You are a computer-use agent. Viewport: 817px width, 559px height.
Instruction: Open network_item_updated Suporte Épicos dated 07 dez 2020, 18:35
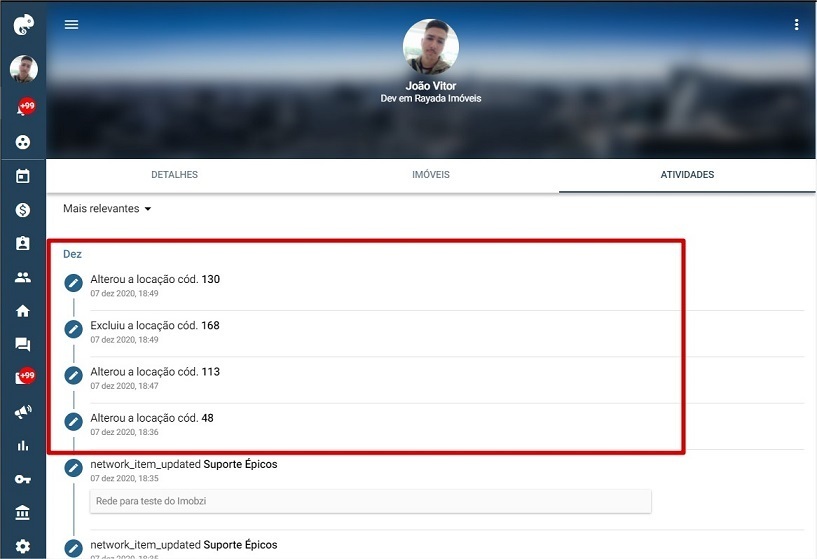click(x=183, y=464)
